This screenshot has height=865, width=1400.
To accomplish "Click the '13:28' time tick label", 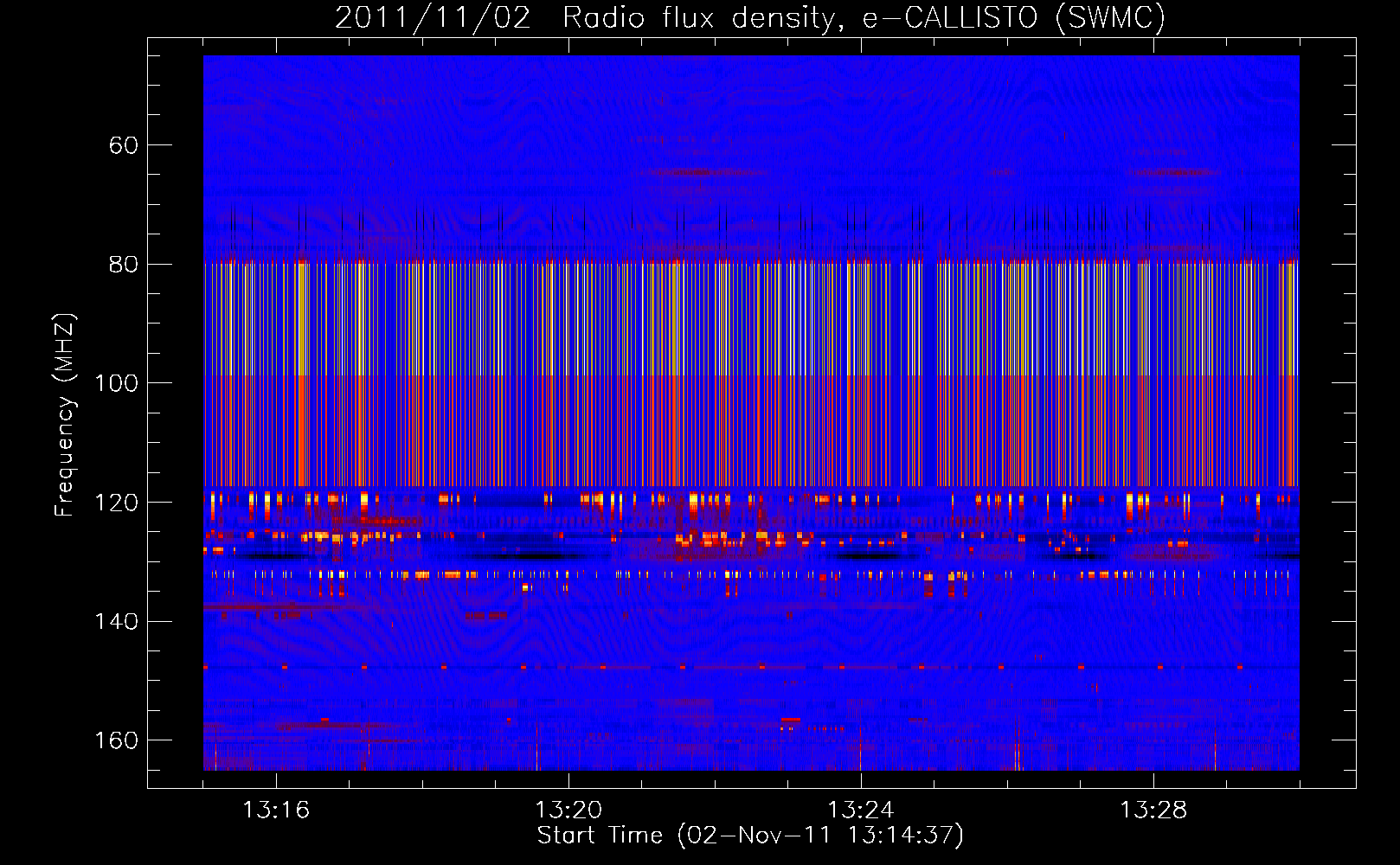I will click(x=1153, y=811).
